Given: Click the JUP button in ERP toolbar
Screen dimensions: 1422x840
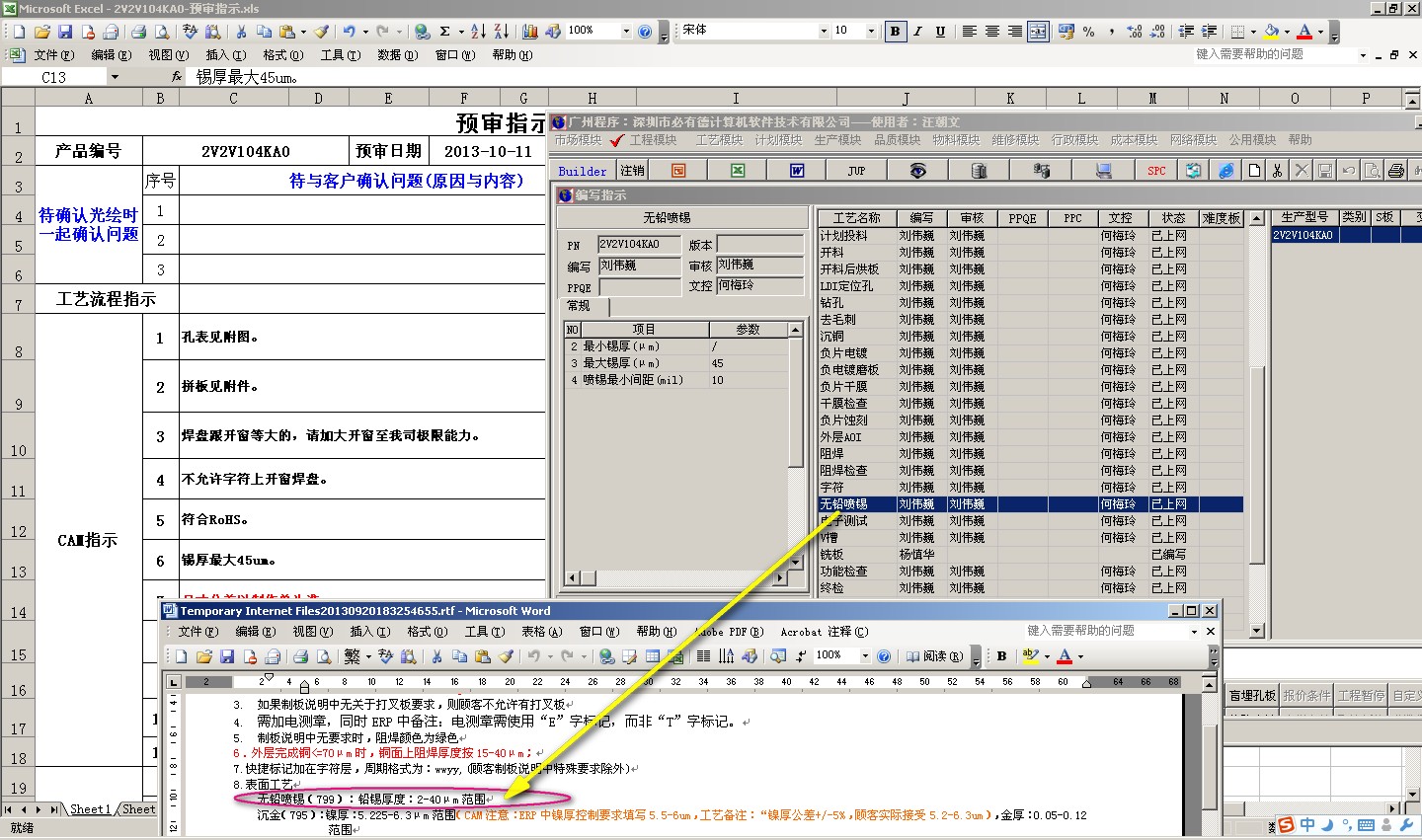Looking at the screenshot, I should pyautogui.click(x=856, y=171).
